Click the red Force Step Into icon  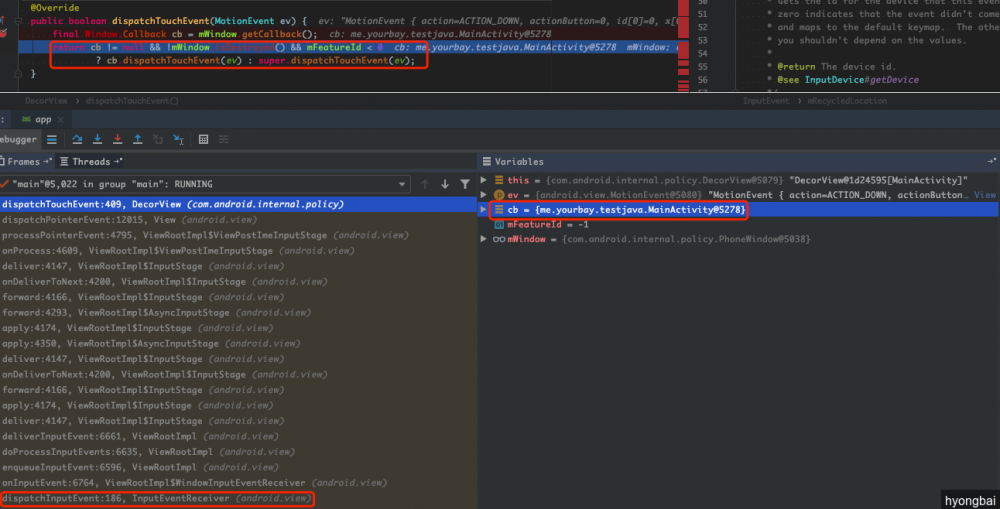click(x=117, y=139)
